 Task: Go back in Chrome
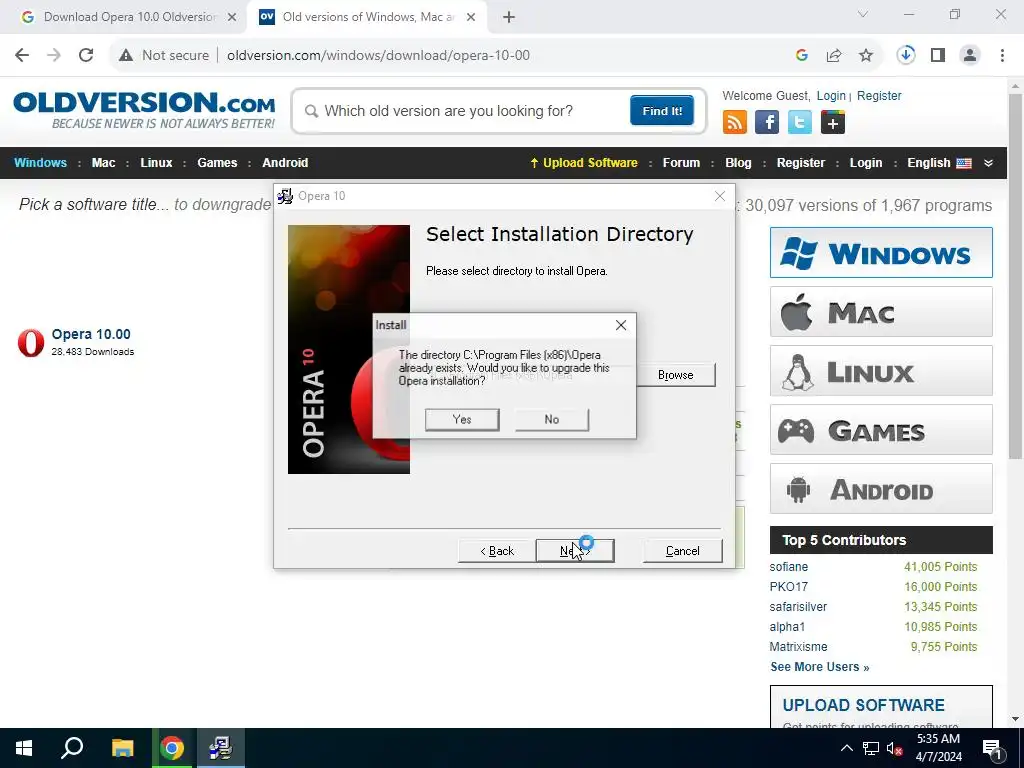point(22,56)
